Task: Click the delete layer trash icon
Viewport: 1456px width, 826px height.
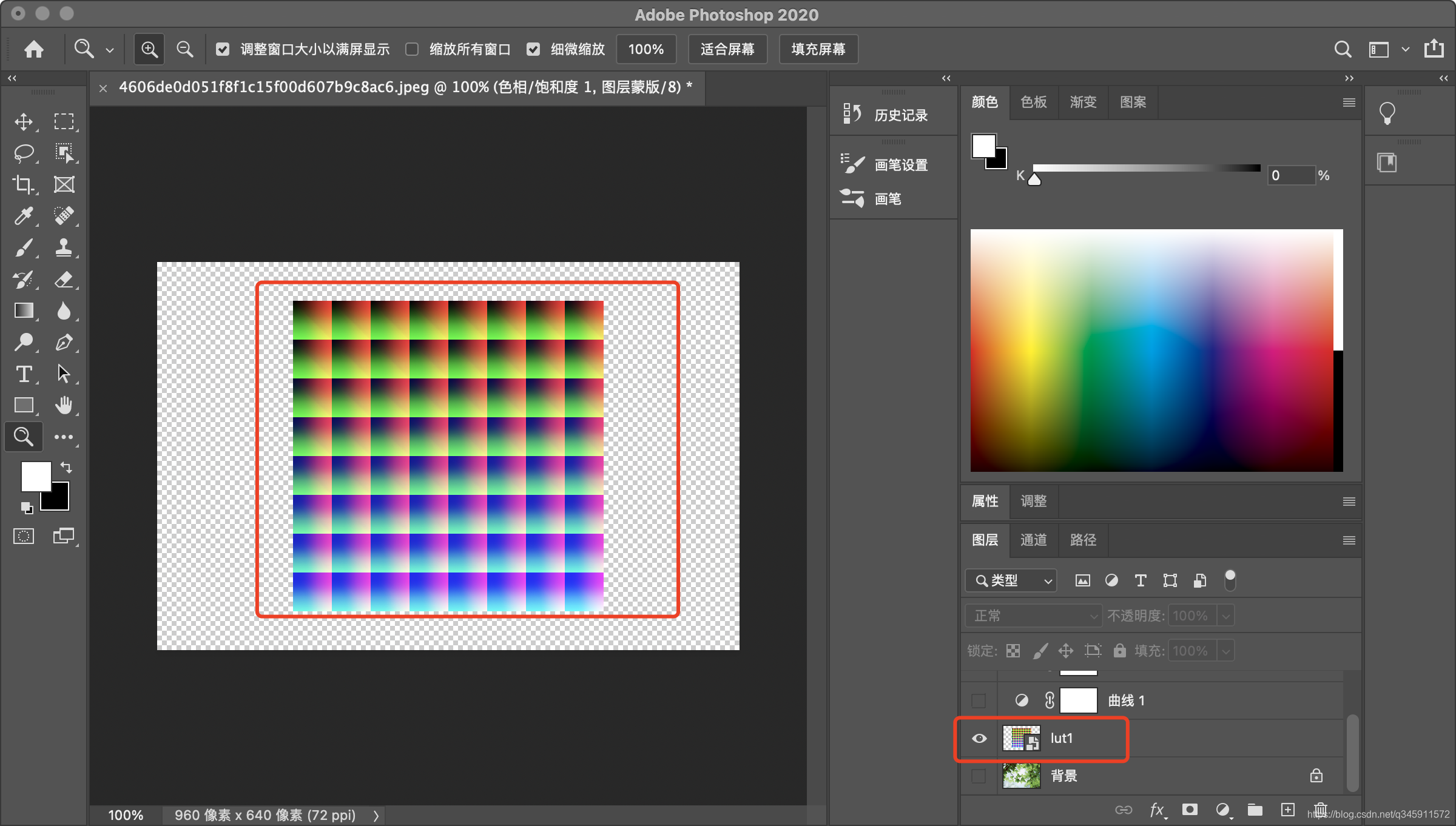Action: pyautogui.click(x=1321, y=810)
